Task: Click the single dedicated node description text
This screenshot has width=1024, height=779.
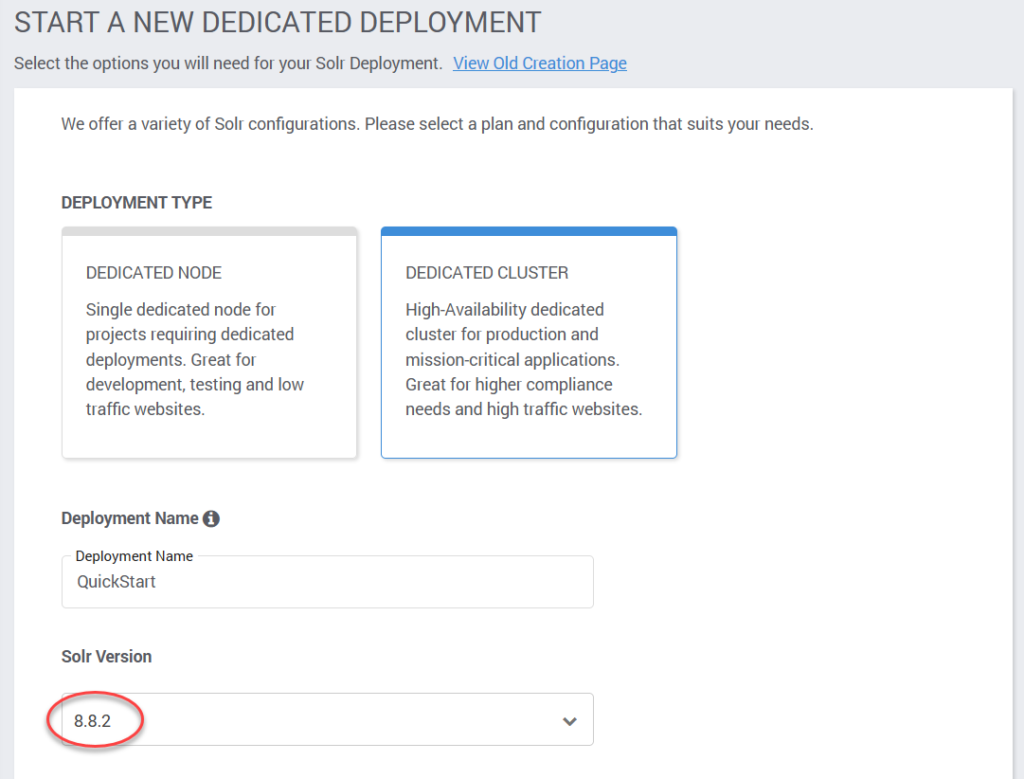Action: point(195,359)
